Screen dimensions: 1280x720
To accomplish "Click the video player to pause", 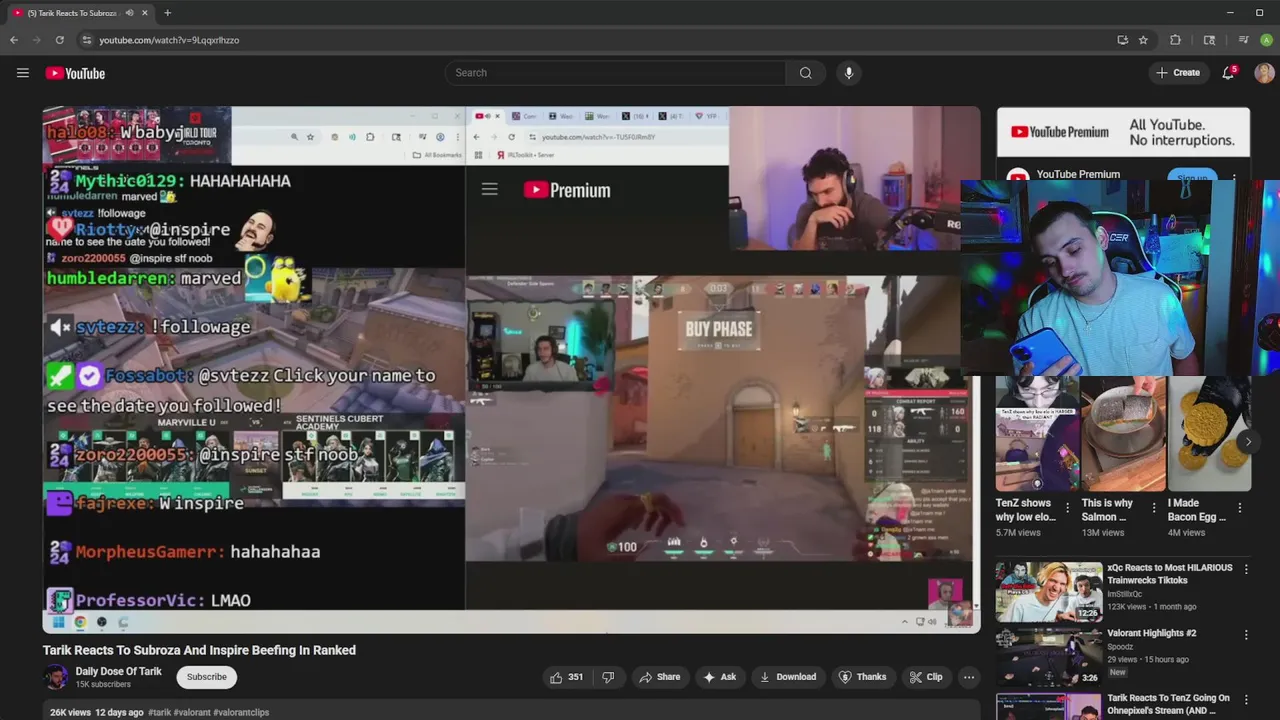I will [x=511, y=370].
